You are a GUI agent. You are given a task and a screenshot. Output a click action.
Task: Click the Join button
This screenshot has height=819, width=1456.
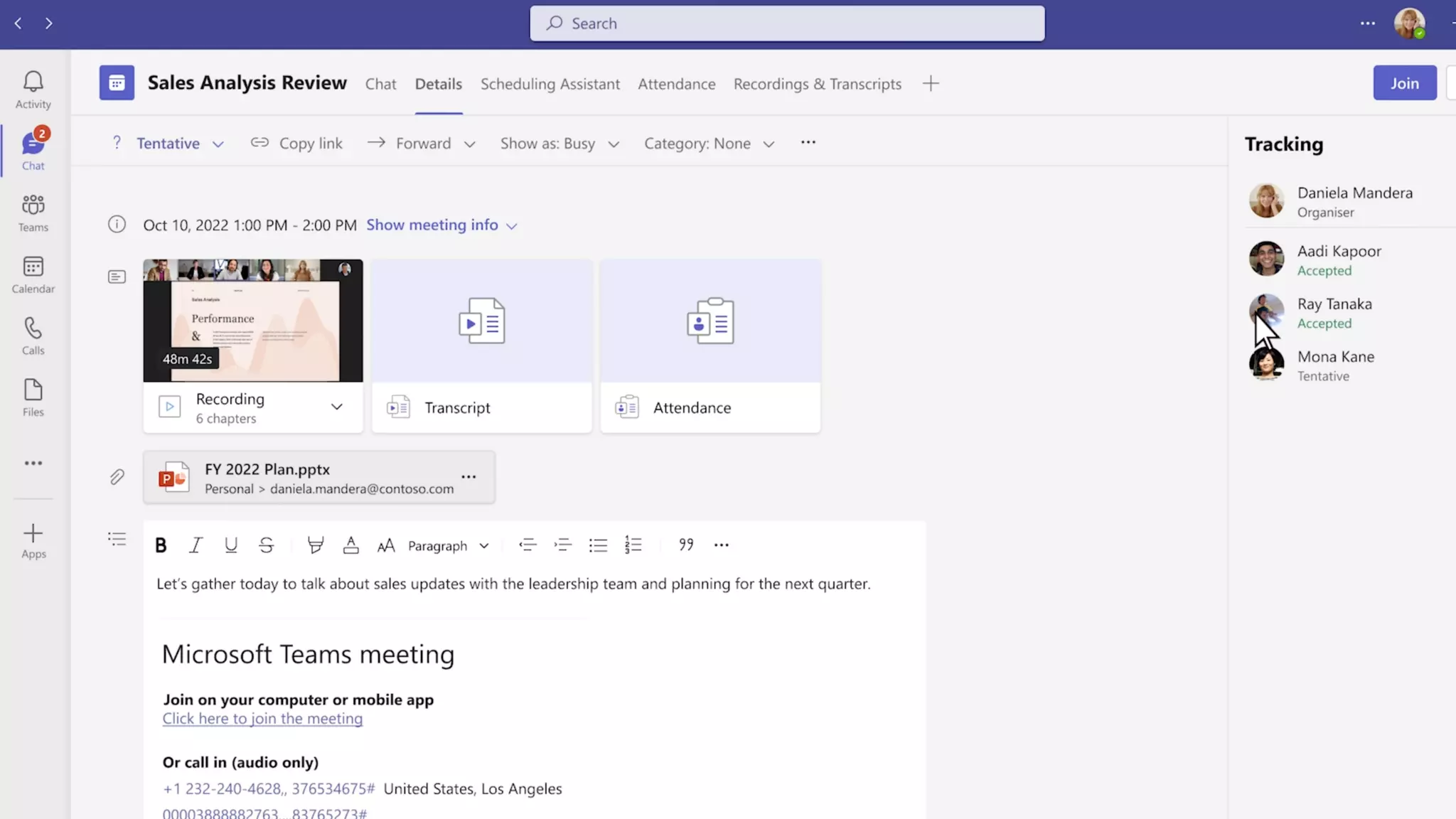pos(1404,83)
